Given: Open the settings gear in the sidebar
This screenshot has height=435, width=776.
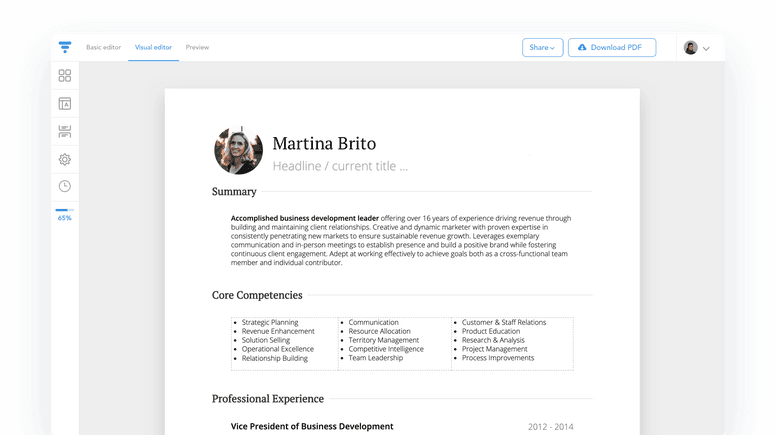Looking at the screenshot, I should click(65, 159).
